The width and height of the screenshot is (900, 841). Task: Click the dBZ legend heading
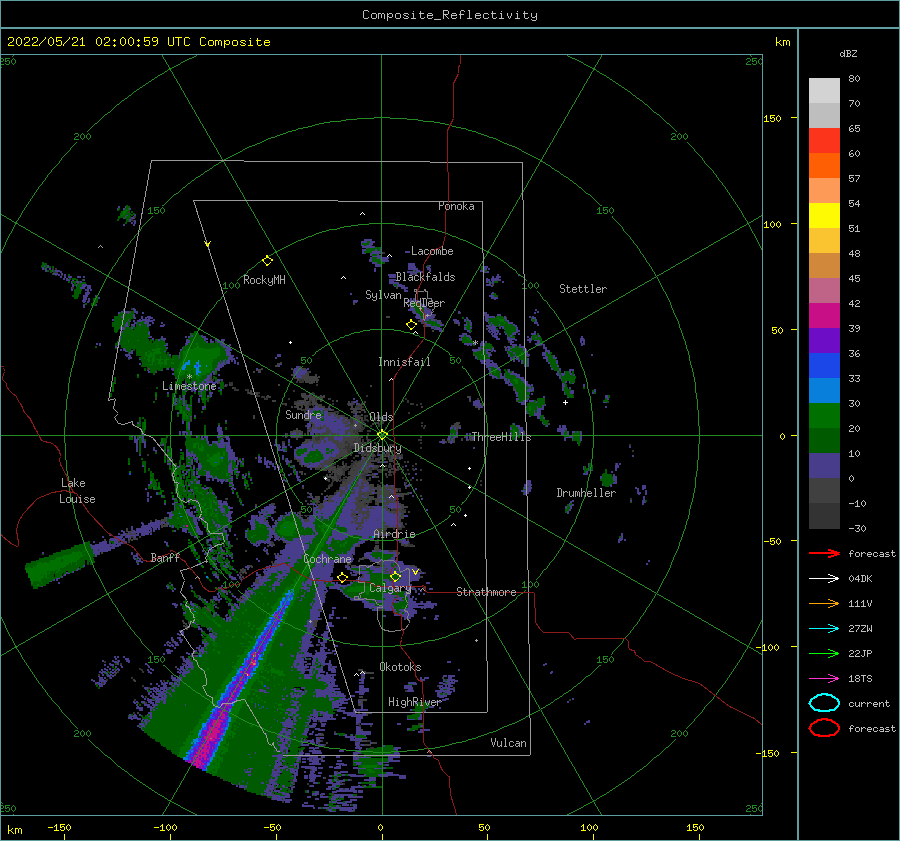click(x=848, y=53)
